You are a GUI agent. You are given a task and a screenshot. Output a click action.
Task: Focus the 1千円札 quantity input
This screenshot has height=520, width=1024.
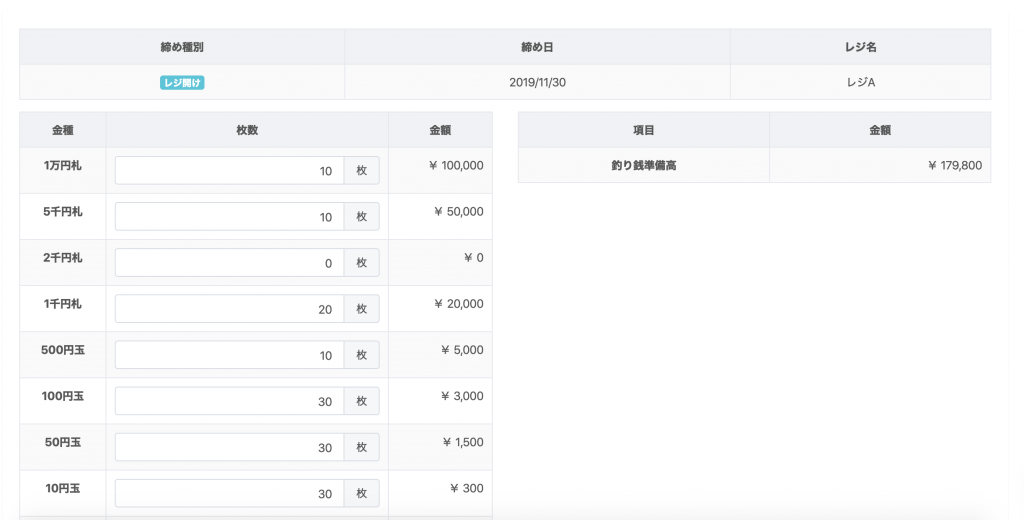coord(230,308)
